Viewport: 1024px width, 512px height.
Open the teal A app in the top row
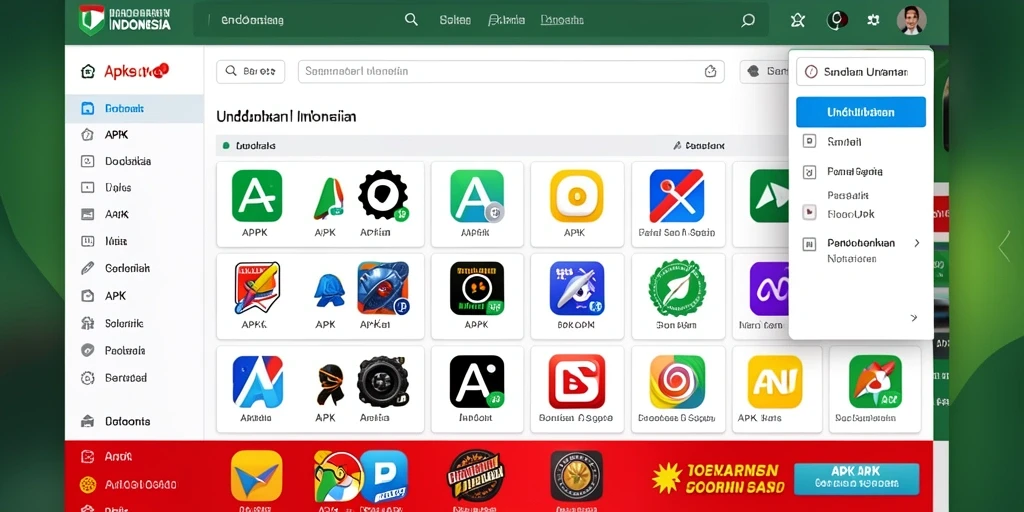point(477,196)
